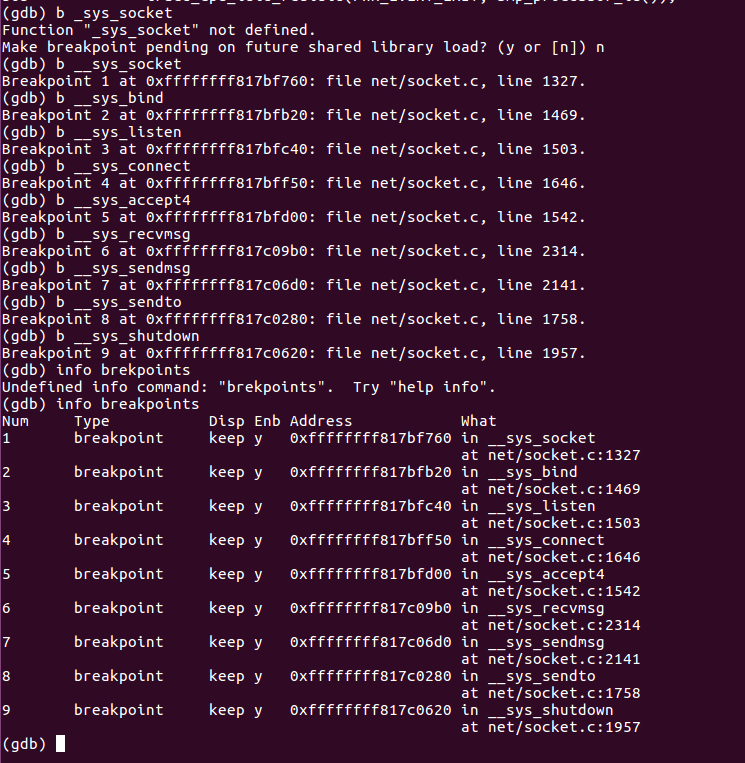
Task: Click the "Type" column header
Action: [x=91, y=421]
